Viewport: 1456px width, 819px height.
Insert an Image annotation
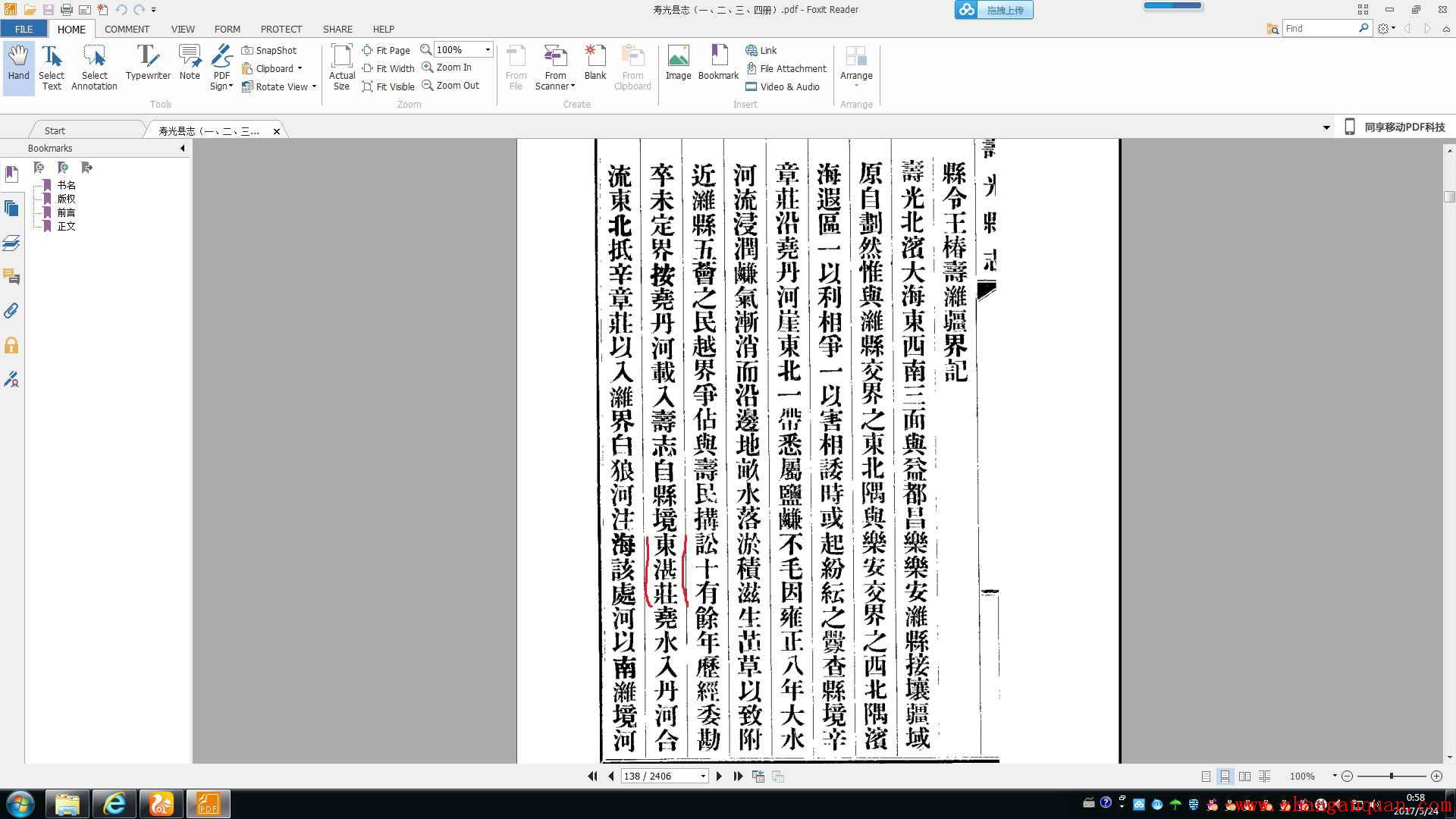pos(678,63)
